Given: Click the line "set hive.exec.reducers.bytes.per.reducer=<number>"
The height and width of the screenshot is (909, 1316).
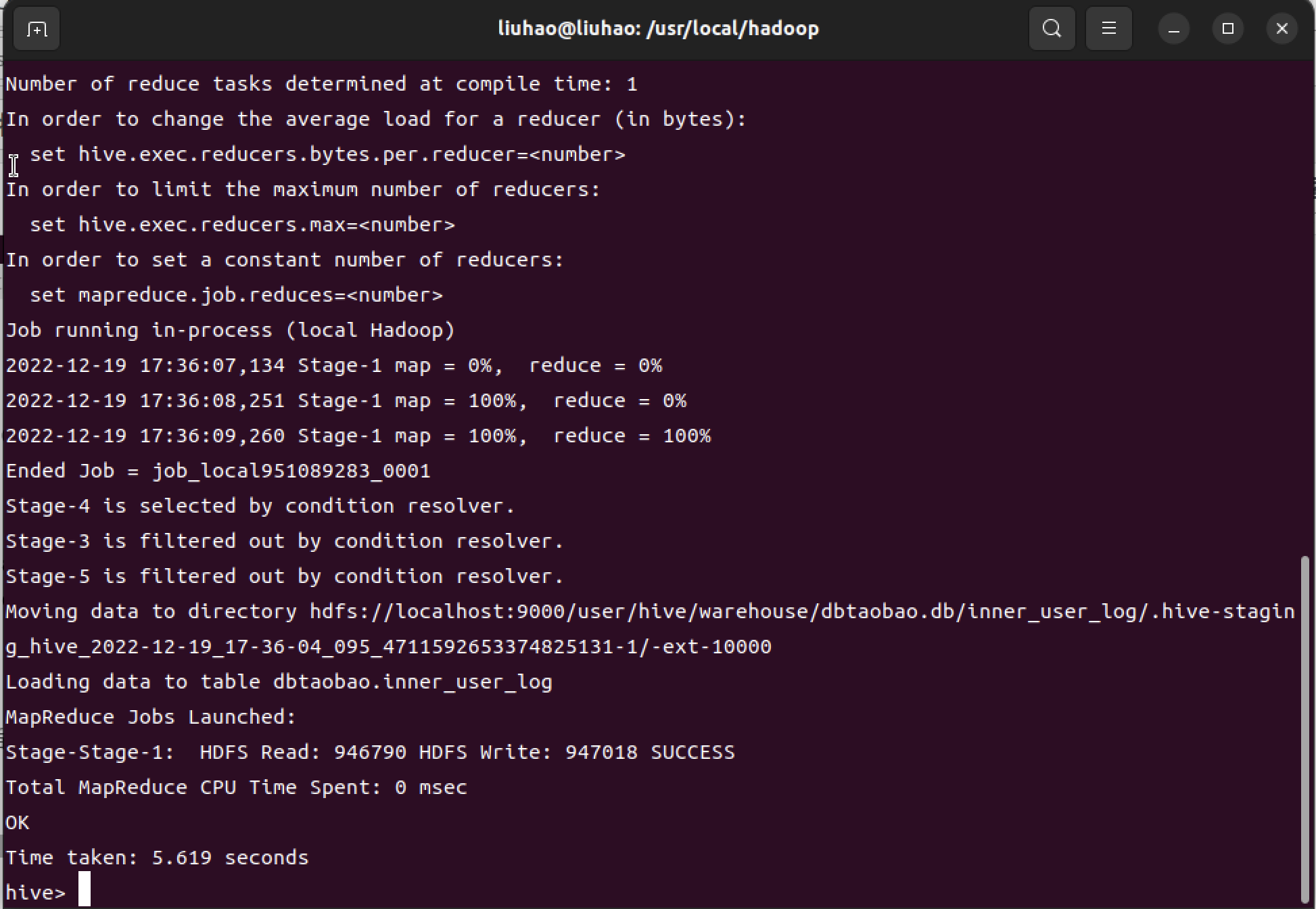Looking at the screenshot, I should pyautogui.click(x=327, y=154).
